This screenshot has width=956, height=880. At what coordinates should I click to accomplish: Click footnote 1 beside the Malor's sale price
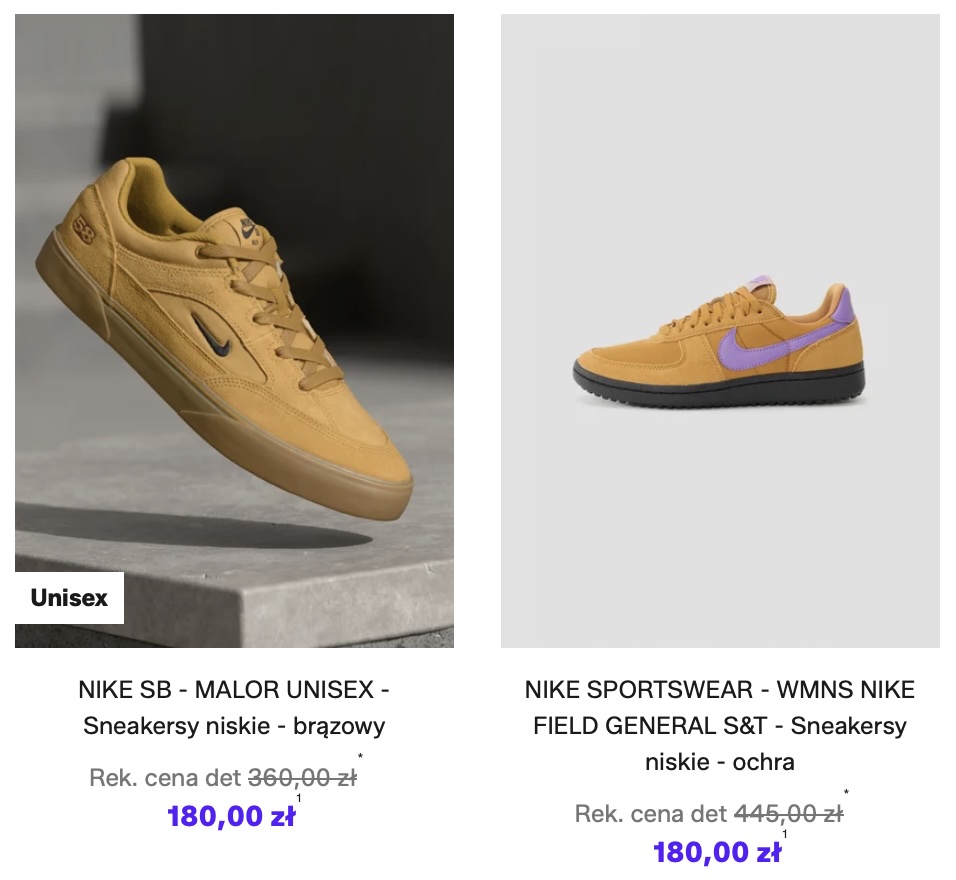click(x=299, y=798)
